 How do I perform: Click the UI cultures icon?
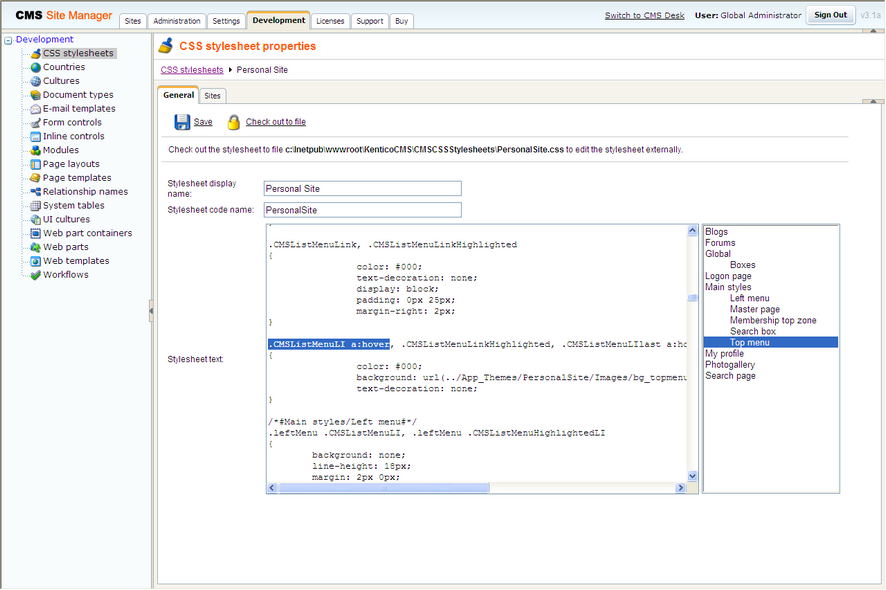tap(36, 219)
